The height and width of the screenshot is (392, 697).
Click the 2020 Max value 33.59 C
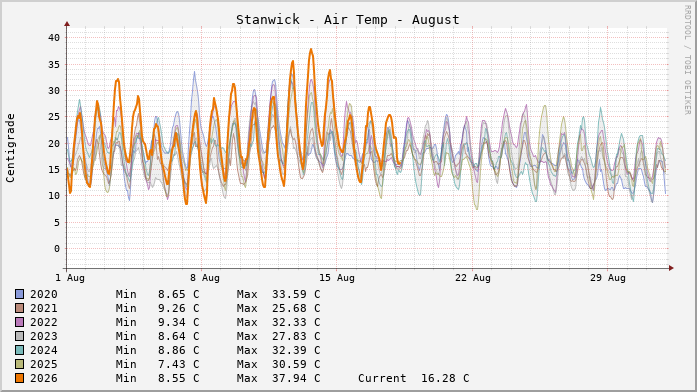click(296, 294)
